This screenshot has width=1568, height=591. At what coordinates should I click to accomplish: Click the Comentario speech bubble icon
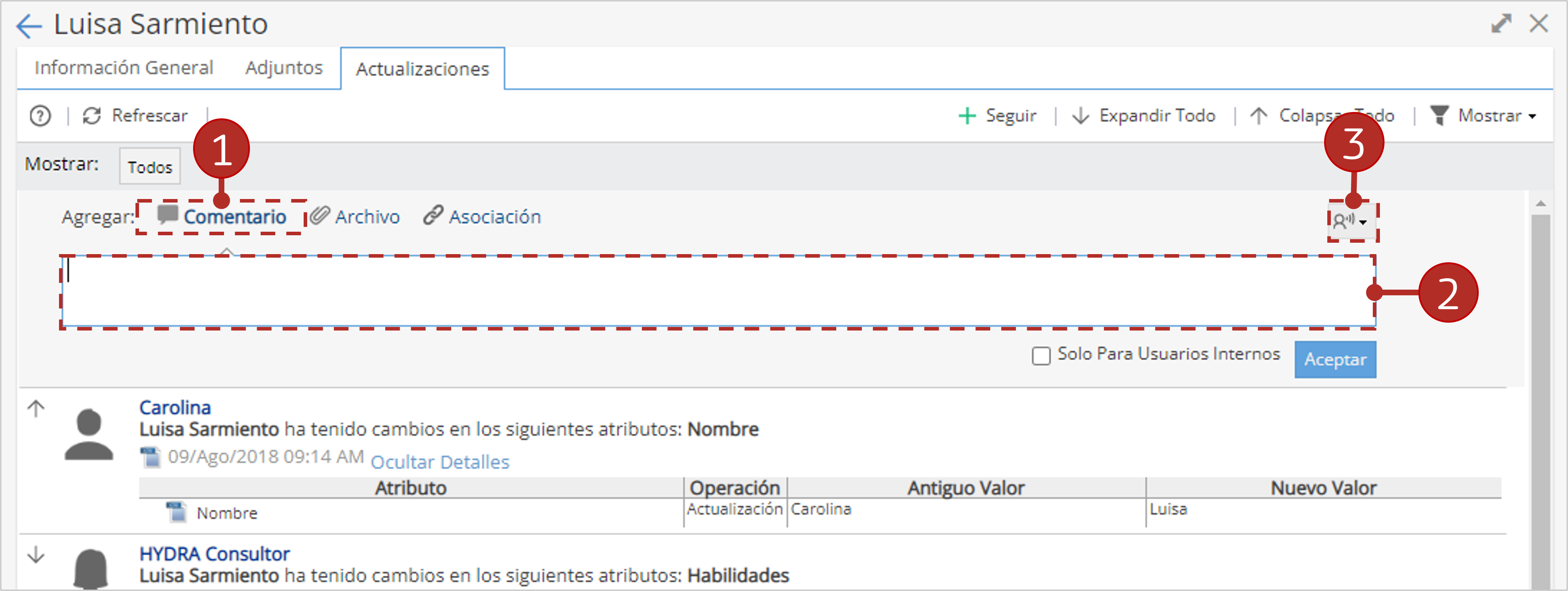point(167,215)
